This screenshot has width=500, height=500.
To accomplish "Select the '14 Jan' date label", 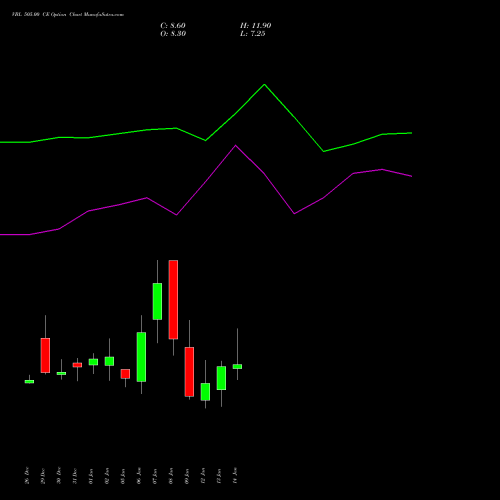I will click(235, 476).
